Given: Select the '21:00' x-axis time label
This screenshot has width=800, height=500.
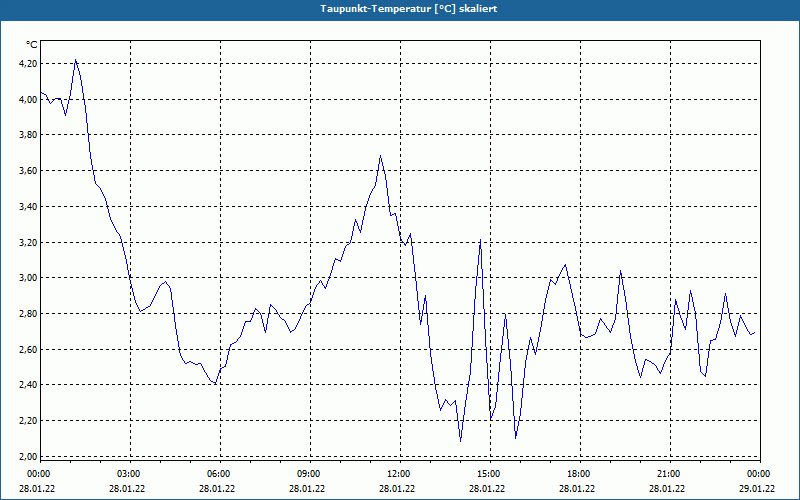Looking at the screenshot, I should pos(667,474).
